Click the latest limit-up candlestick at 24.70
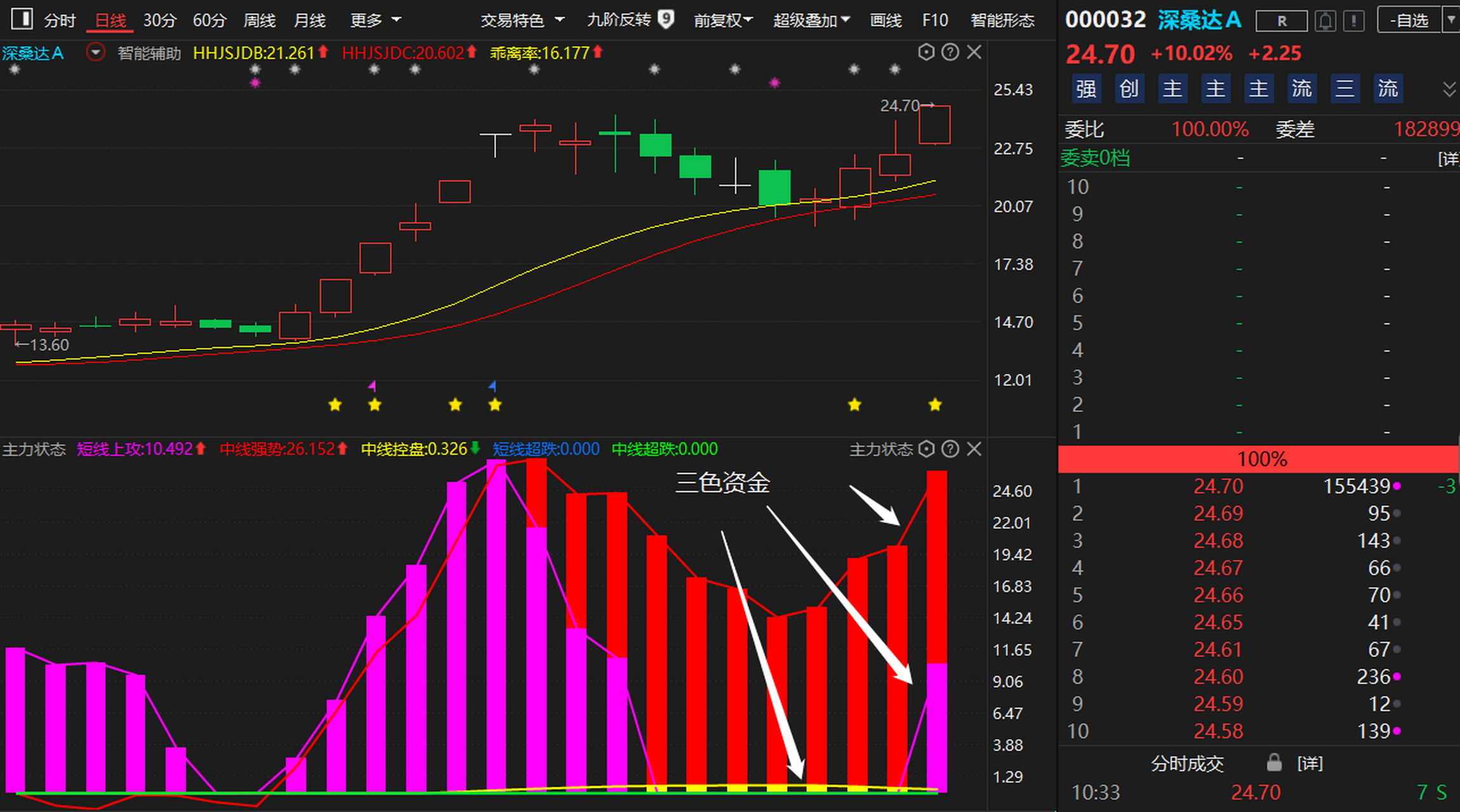The image size is (1460, 812). pyautogui.click(x=935, y=125)
